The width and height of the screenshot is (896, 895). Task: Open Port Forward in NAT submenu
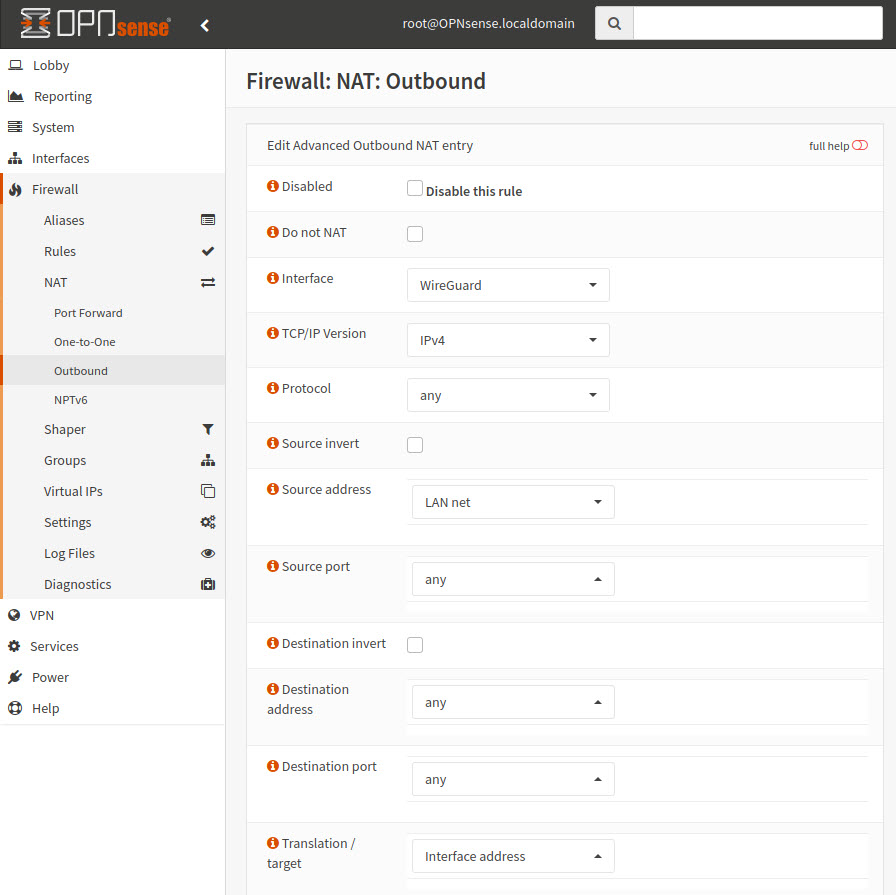(x=88, y=313)
